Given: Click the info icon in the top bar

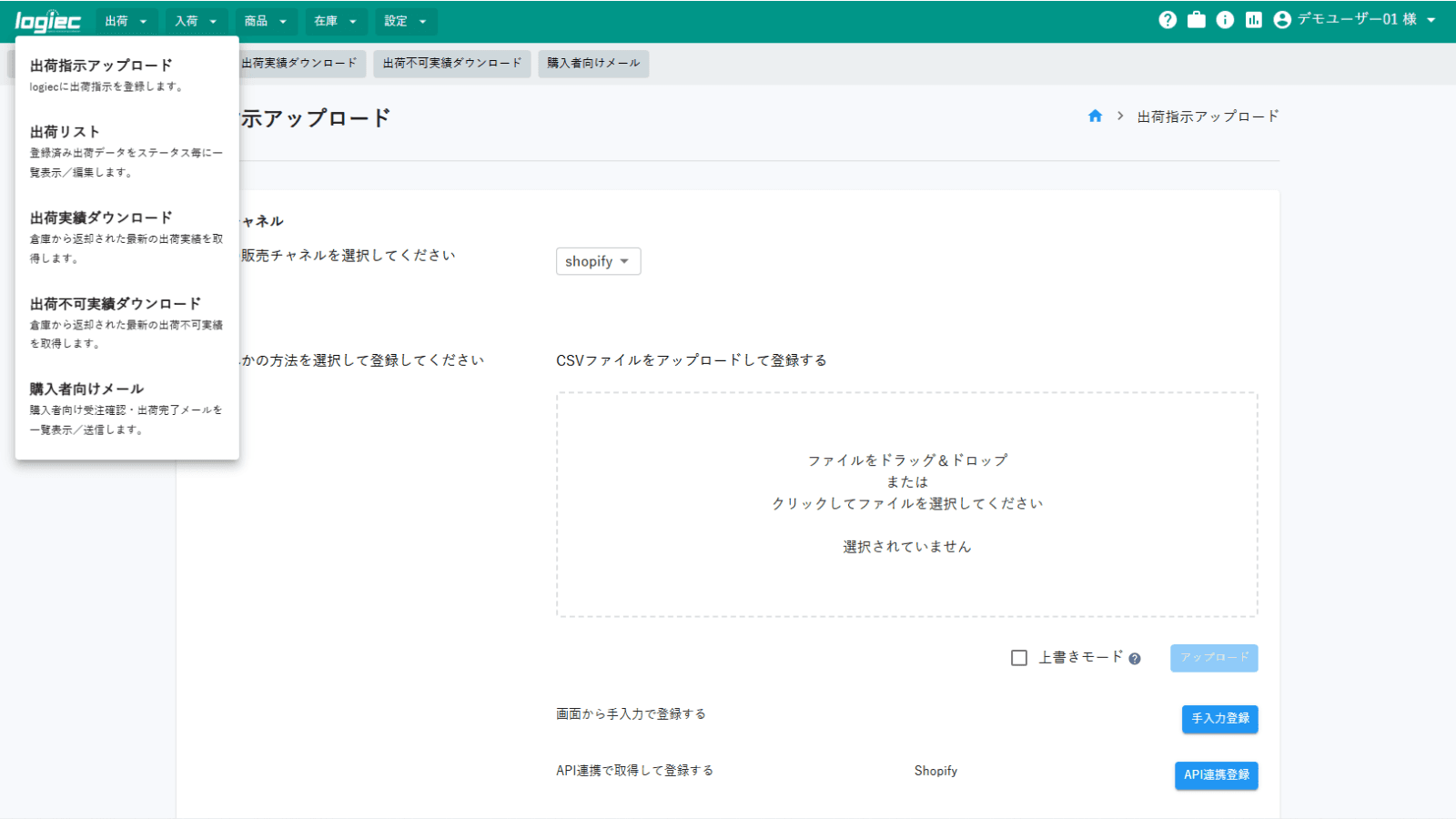Looking at the screenshot, I should click(1226, 19).
